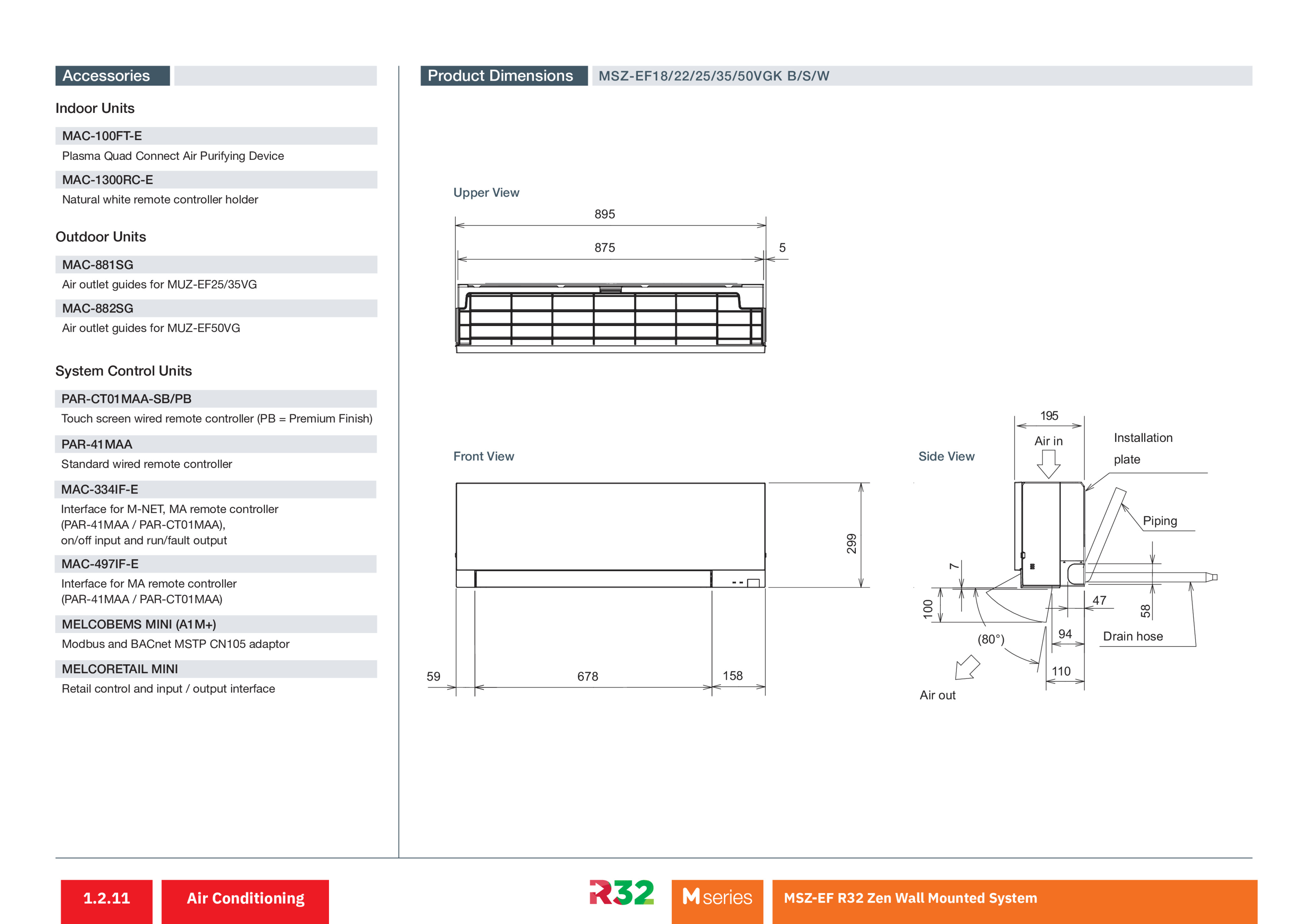Viewport: 1307px width, 924px height.
Task: Click the front view unit drawing
Action: 610,535
